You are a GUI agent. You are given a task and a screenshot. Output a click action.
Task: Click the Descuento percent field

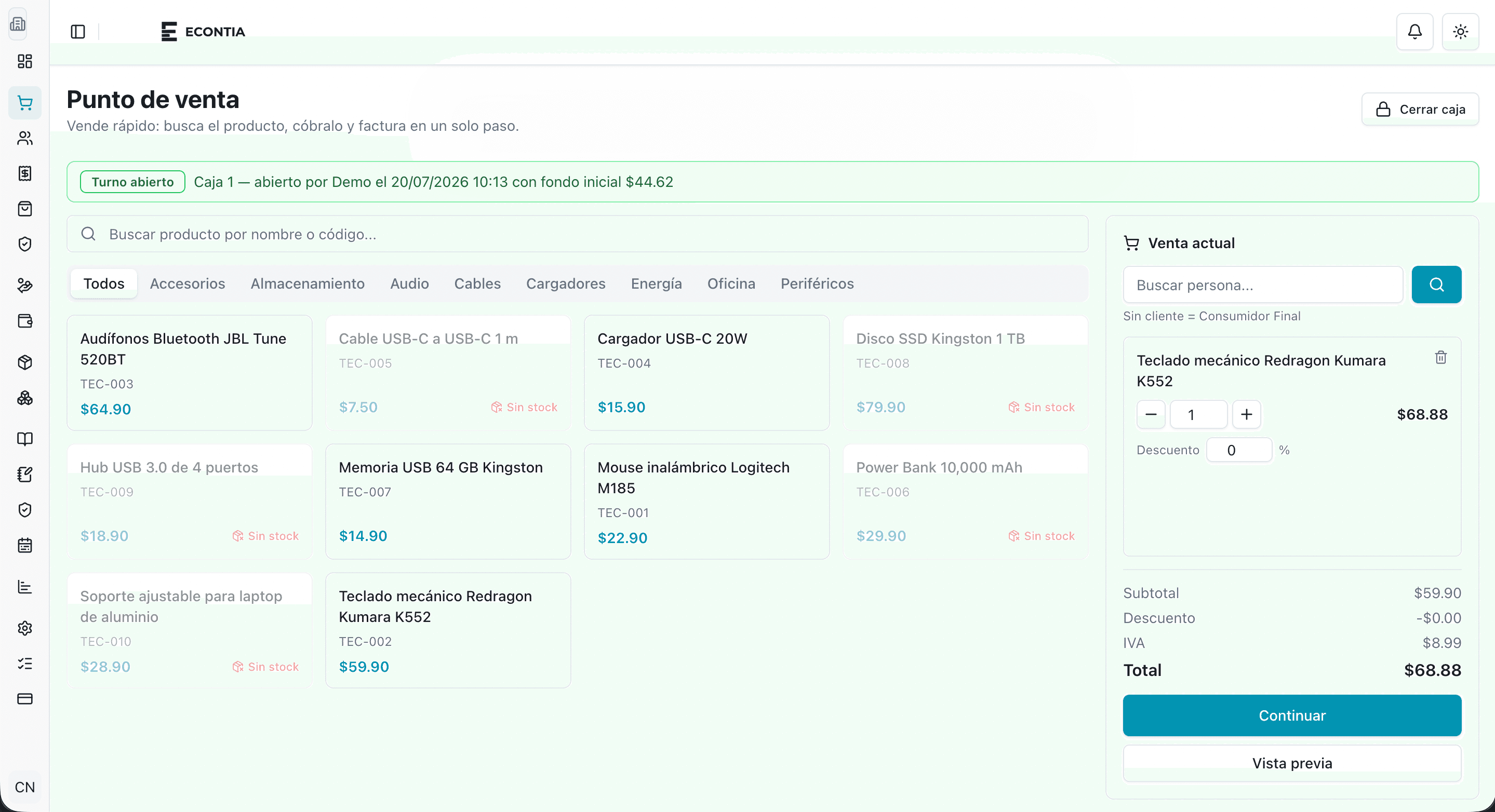pos(1239,450)
